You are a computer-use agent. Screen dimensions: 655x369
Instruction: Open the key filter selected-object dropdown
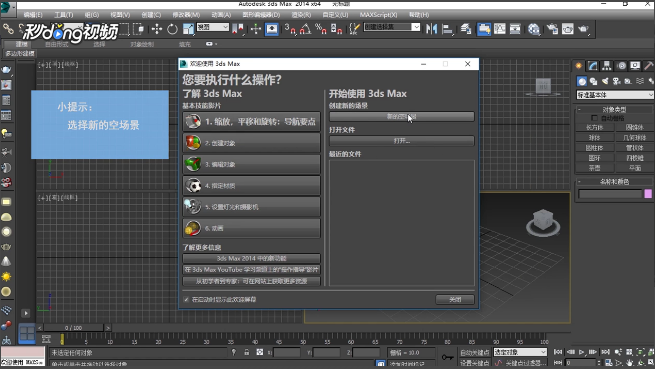pyautogui.click(x=520, y=352)
